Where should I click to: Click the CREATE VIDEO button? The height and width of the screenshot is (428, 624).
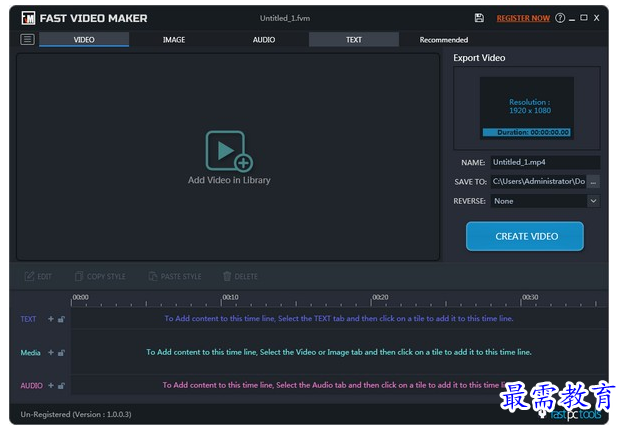click(x=525, y=236)
